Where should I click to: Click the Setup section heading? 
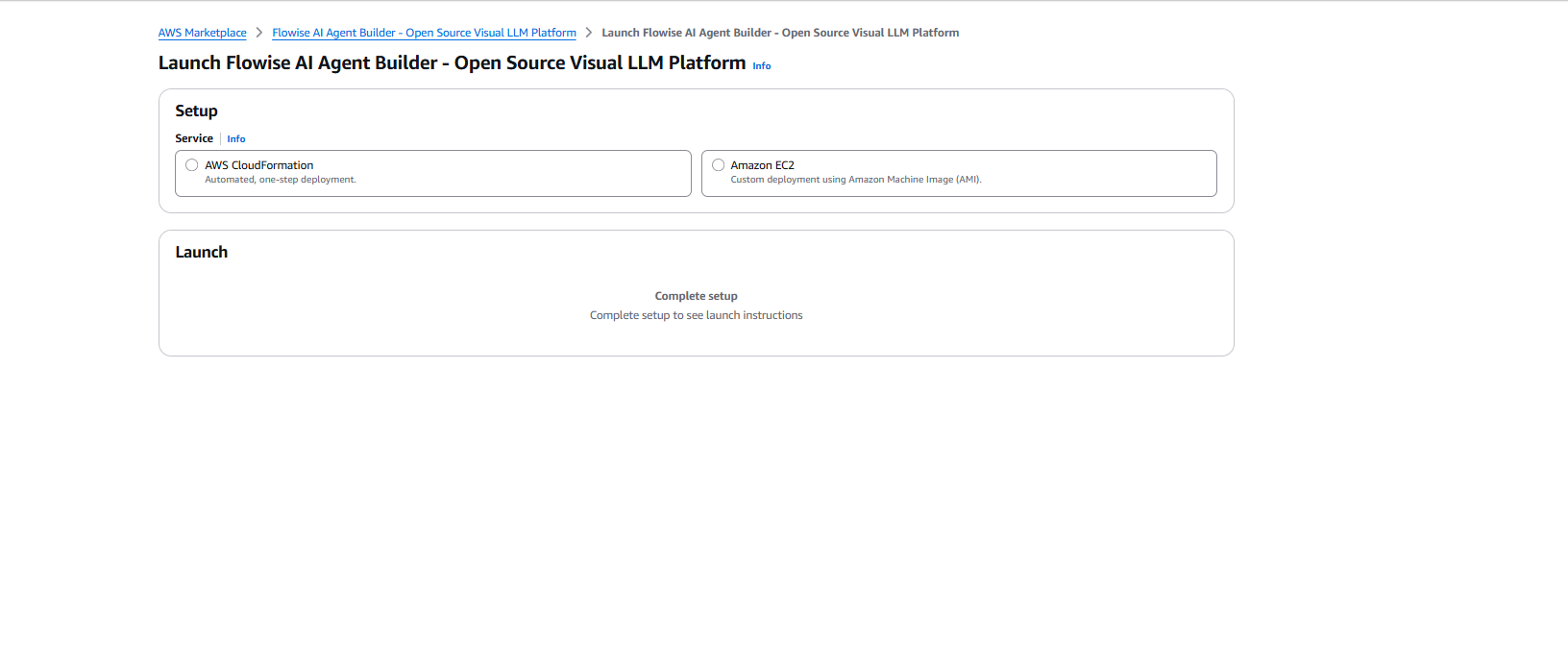(196, 111)
